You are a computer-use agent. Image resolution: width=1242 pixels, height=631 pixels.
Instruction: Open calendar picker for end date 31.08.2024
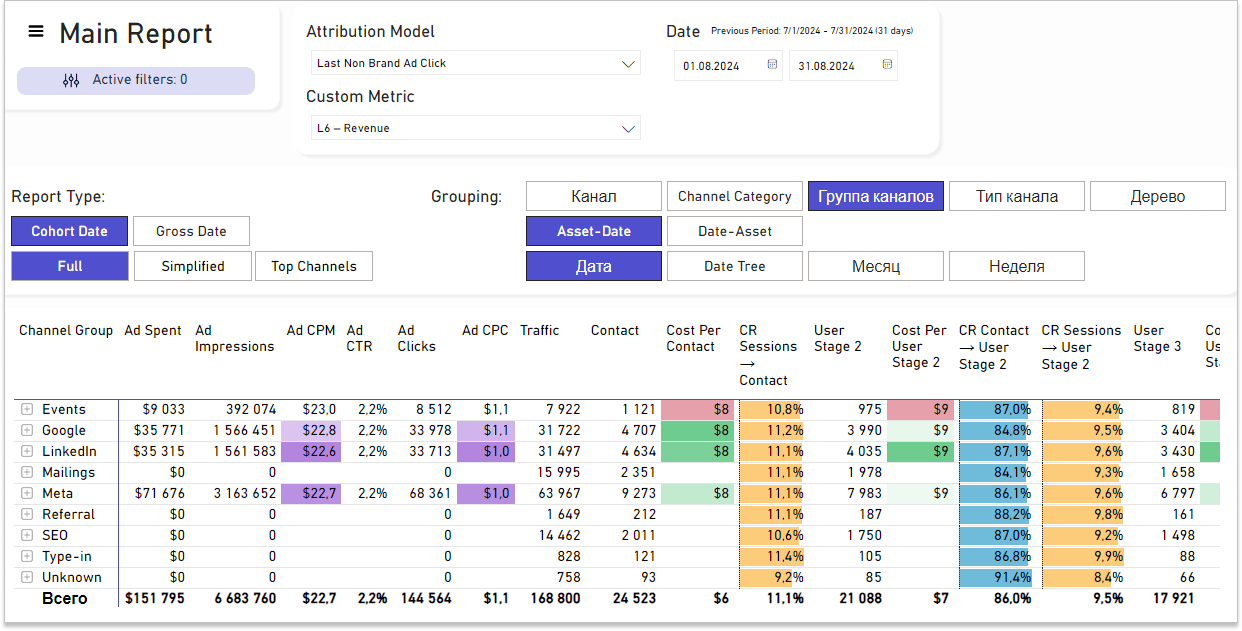[887, 65]
